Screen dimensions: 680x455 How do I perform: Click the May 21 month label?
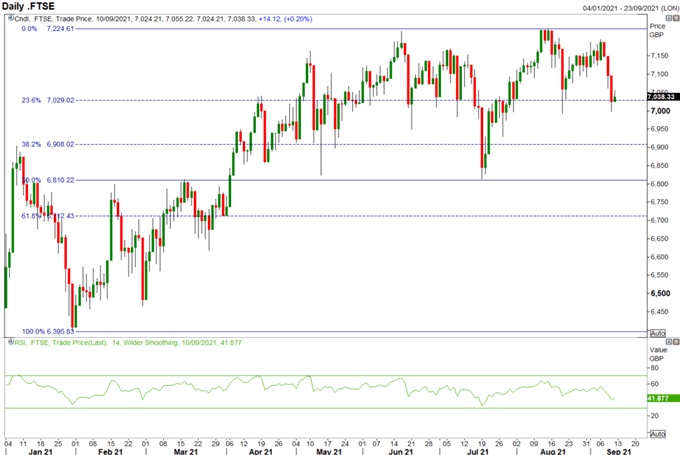coord(329,452)
